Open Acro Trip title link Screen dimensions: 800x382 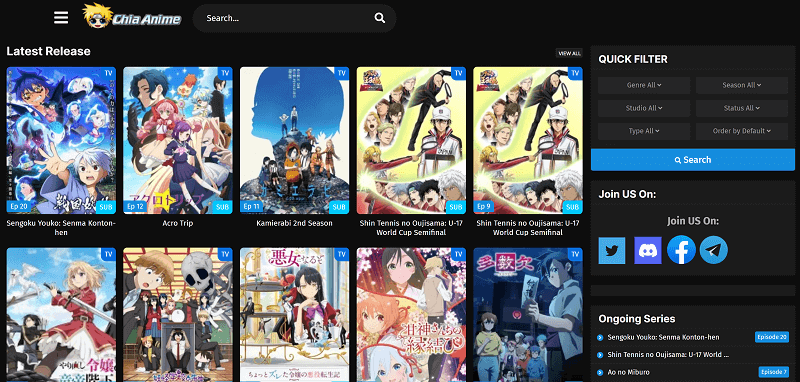178,223
